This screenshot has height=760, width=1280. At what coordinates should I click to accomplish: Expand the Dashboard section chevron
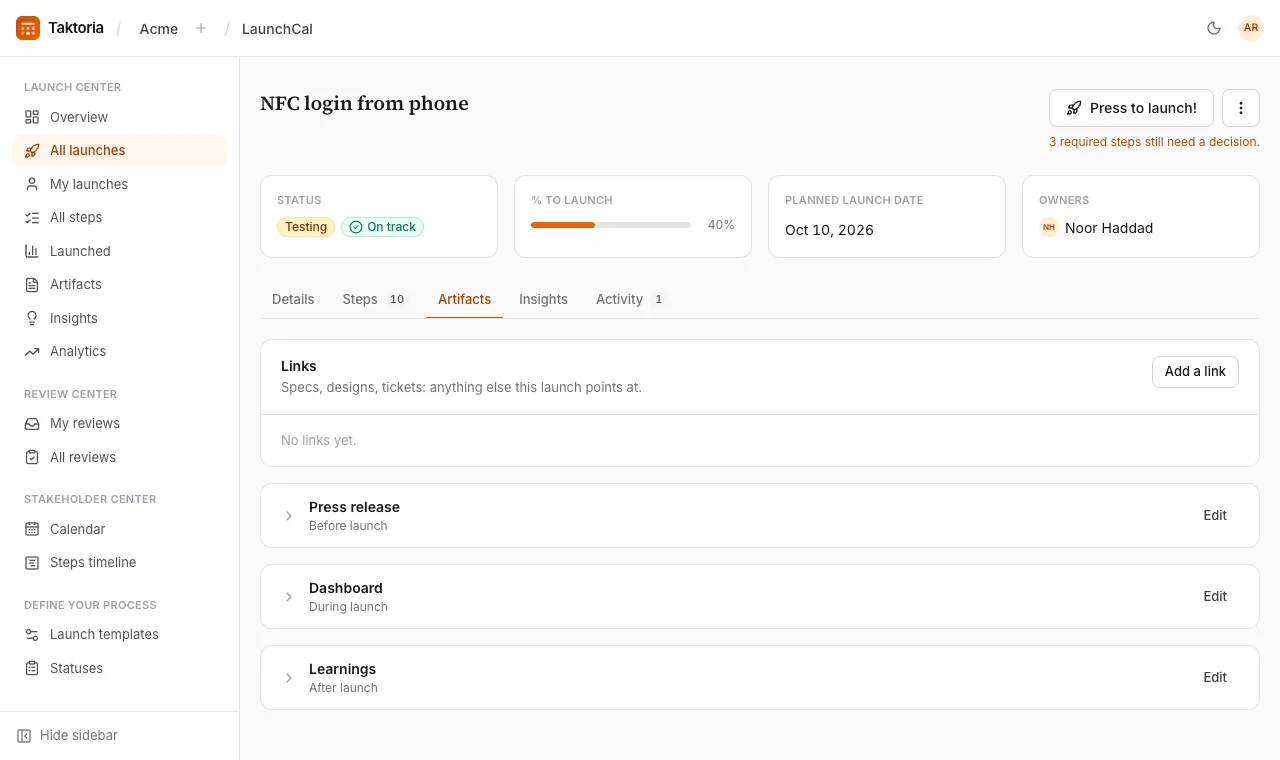pos(289,597)
